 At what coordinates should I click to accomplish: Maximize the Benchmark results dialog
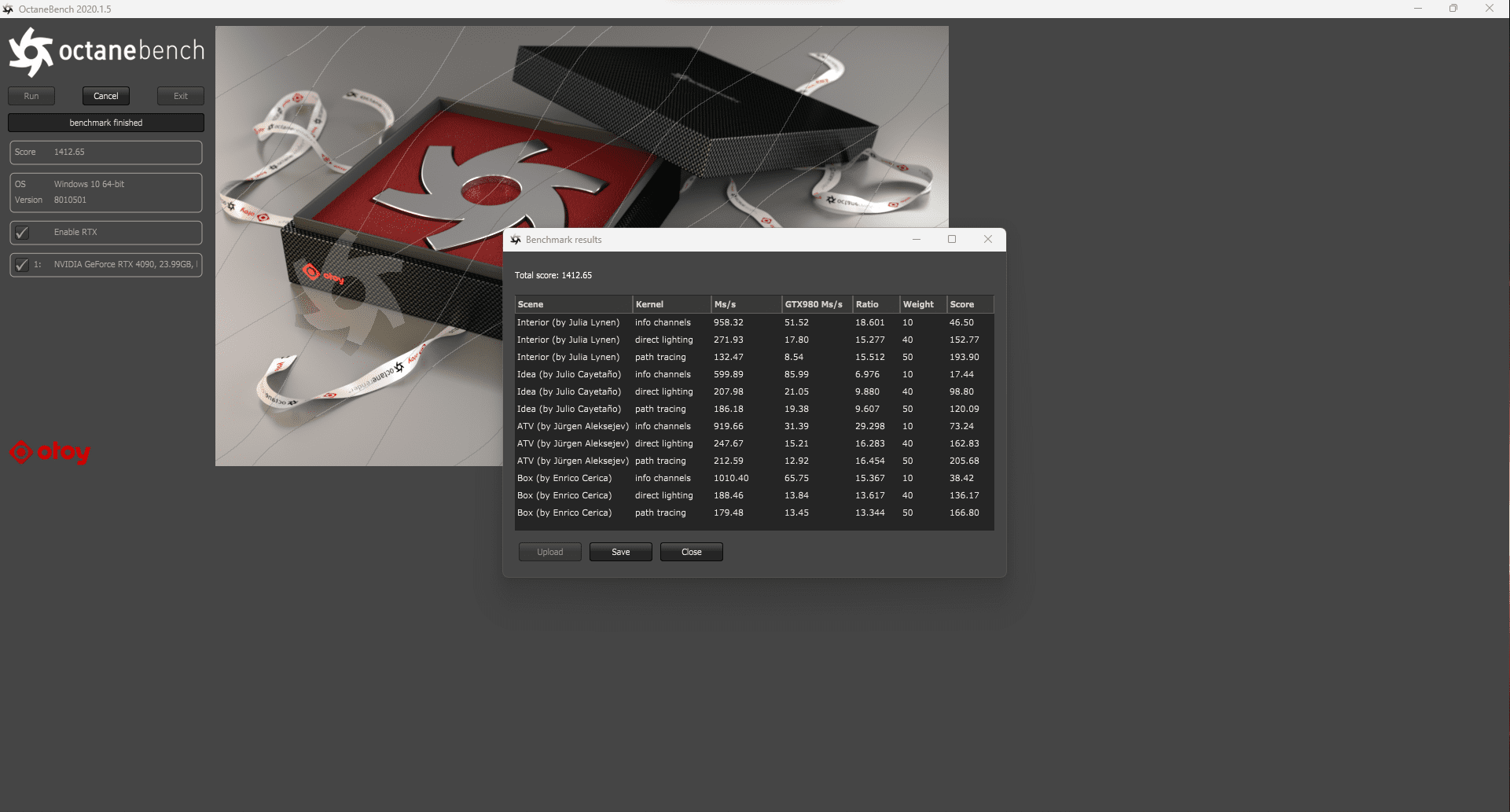click(952, 239)
